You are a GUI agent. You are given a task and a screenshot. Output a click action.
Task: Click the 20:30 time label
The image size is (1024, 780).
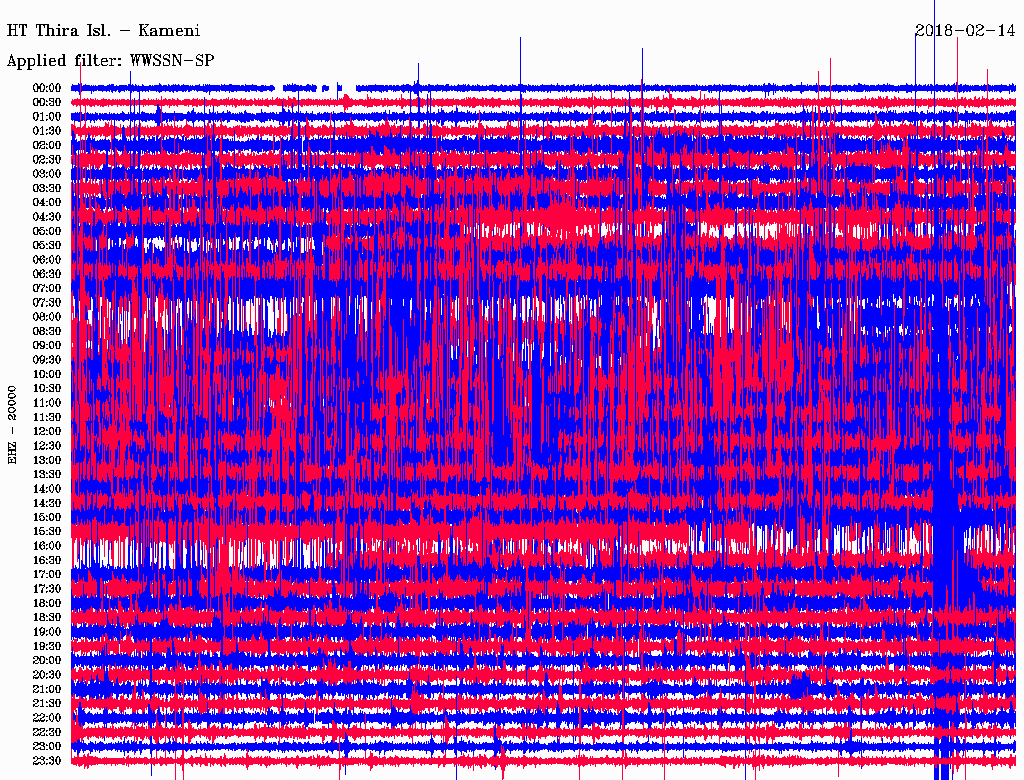pos(47,675)
